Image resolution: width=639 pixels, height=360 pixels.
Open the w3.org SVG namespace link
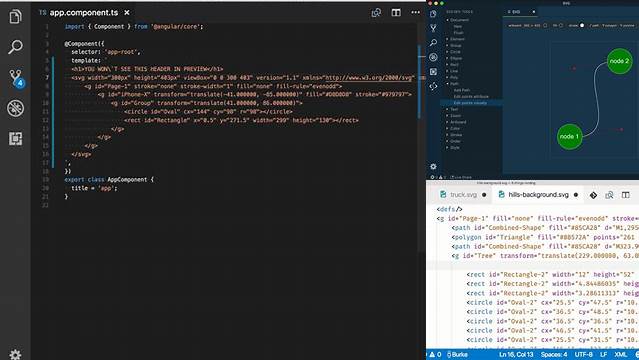click(369, 77)
